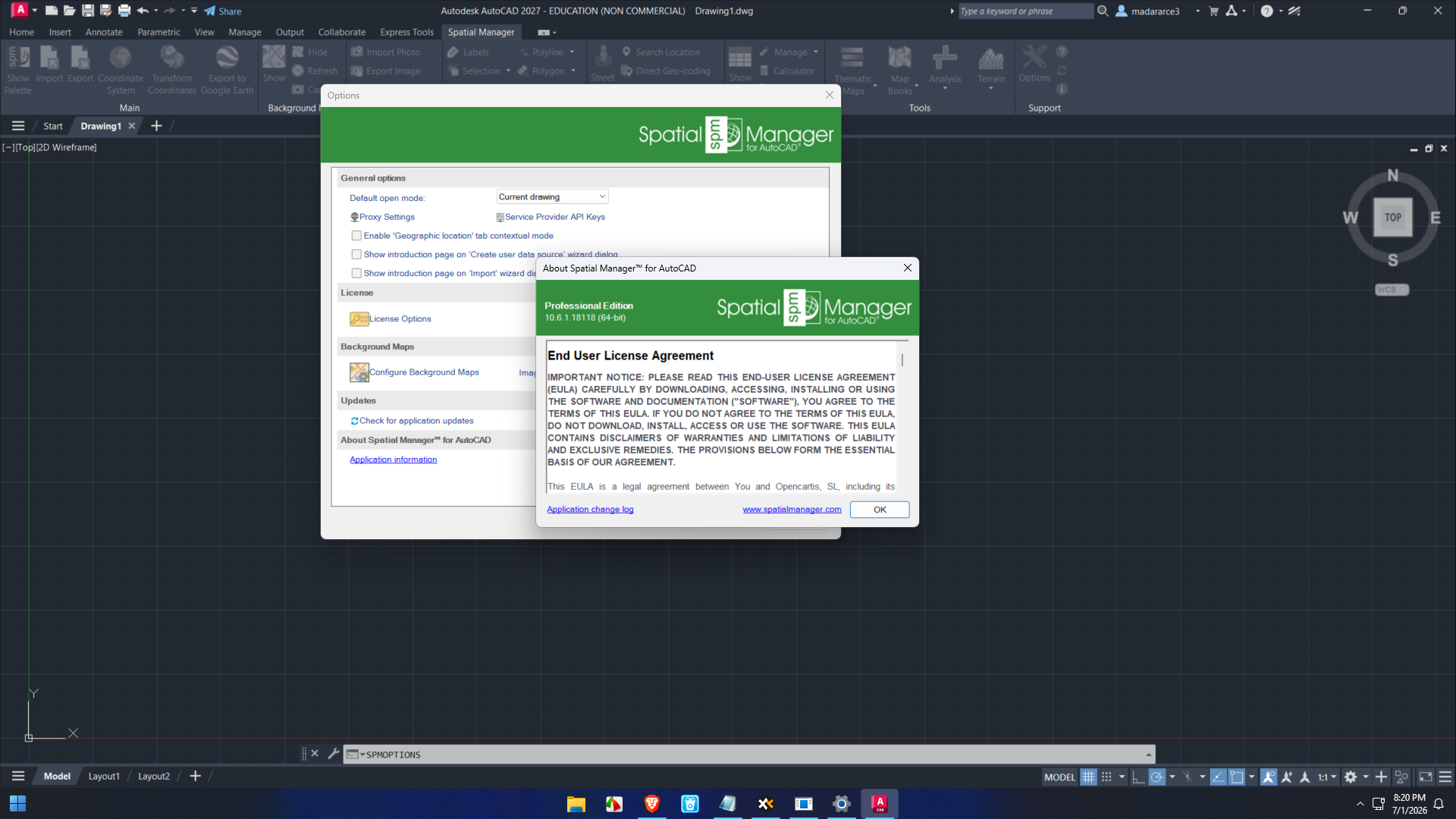Close the command line with its X icon
This screenshot has height=819, width=1456.
click(315, 754)
